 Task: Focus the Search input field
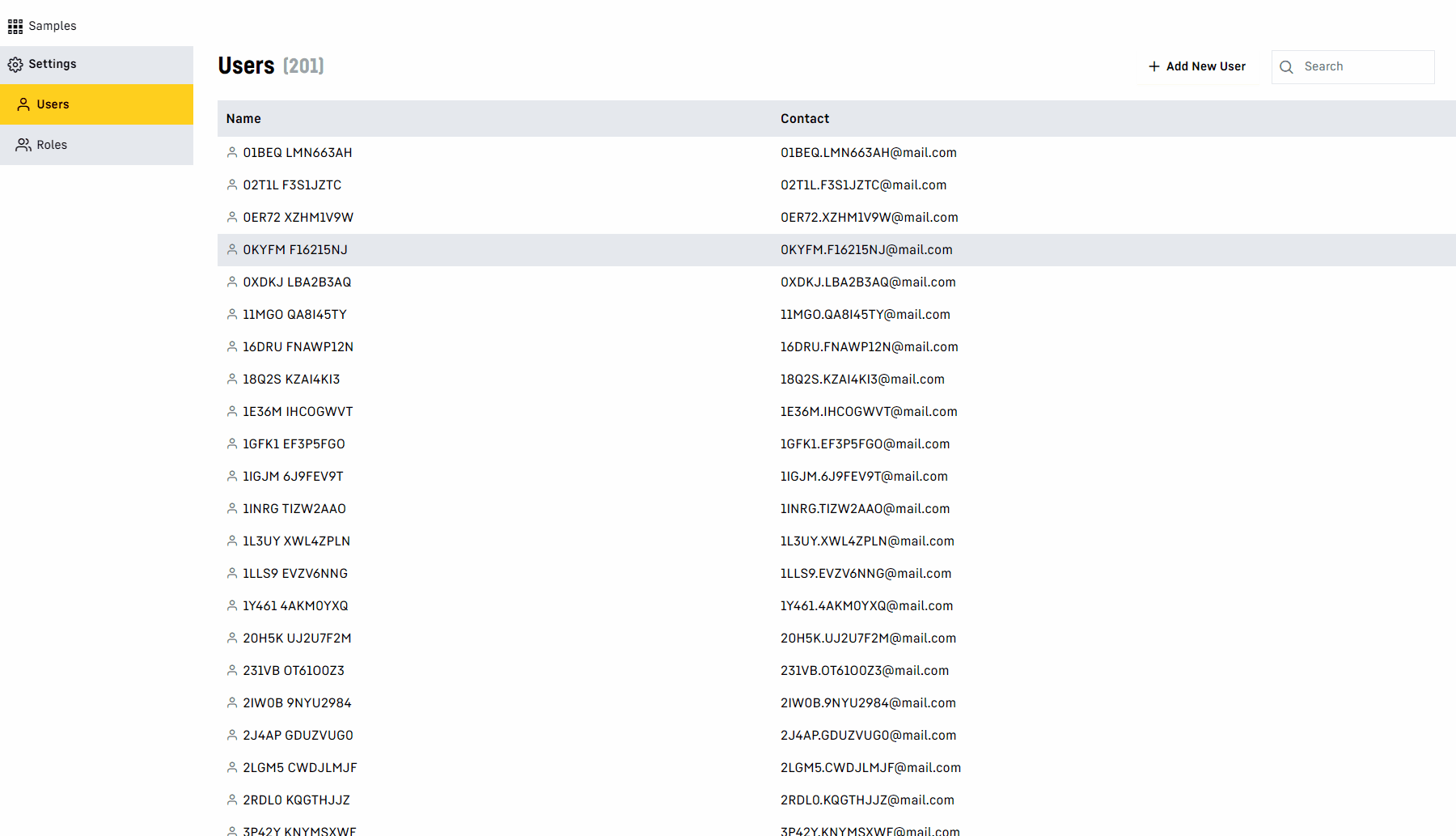(1364, 66)
